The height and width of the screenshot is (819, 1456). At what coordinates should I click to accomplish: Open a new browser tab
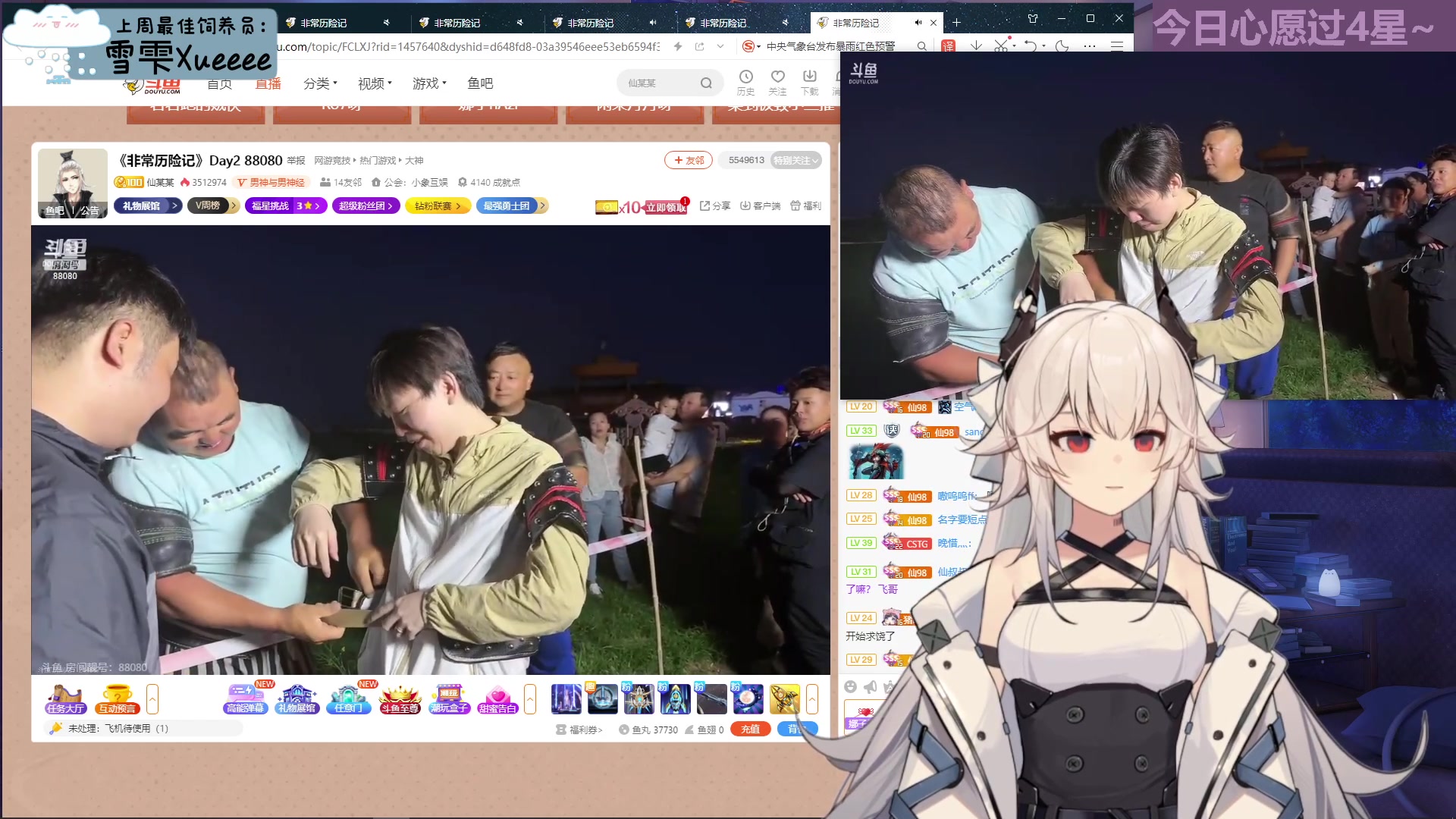pos(956,23)
